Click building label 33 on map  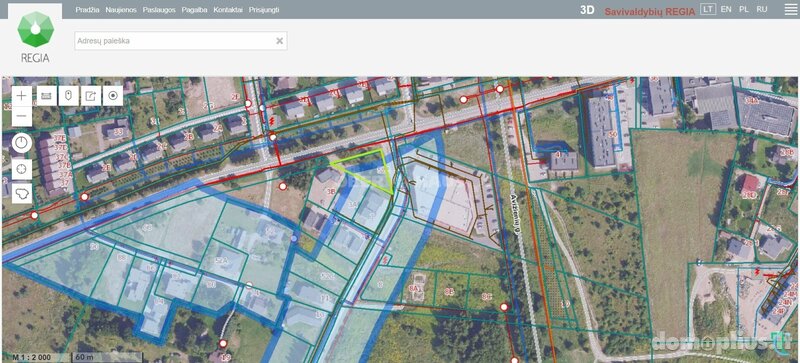(118, 132)
